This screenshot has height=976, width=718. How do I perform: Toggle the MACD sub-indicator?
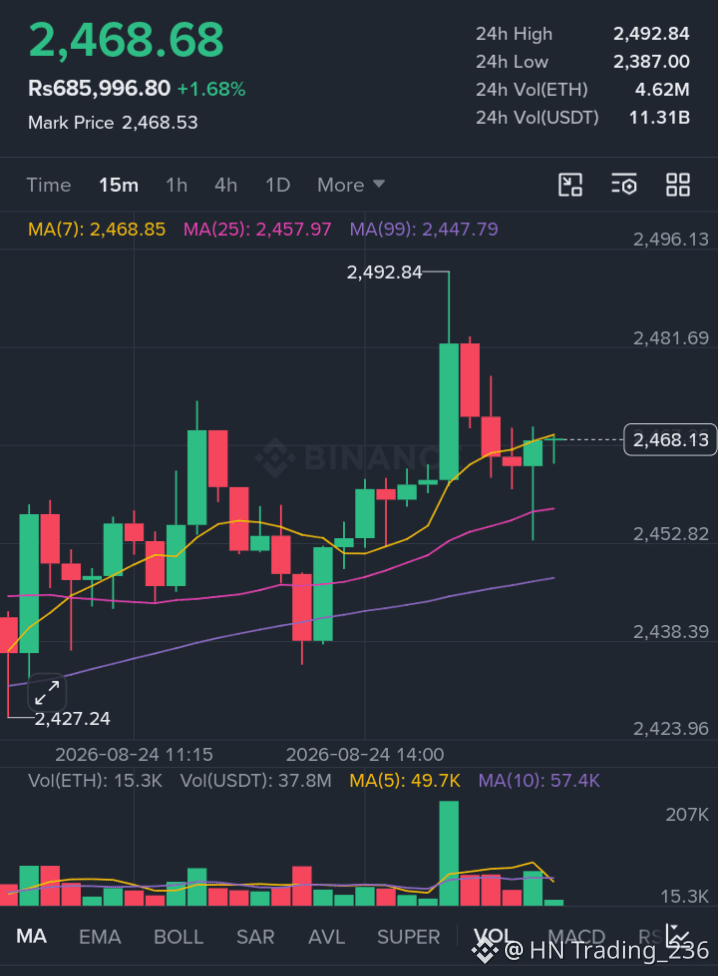tap(576, 936)
